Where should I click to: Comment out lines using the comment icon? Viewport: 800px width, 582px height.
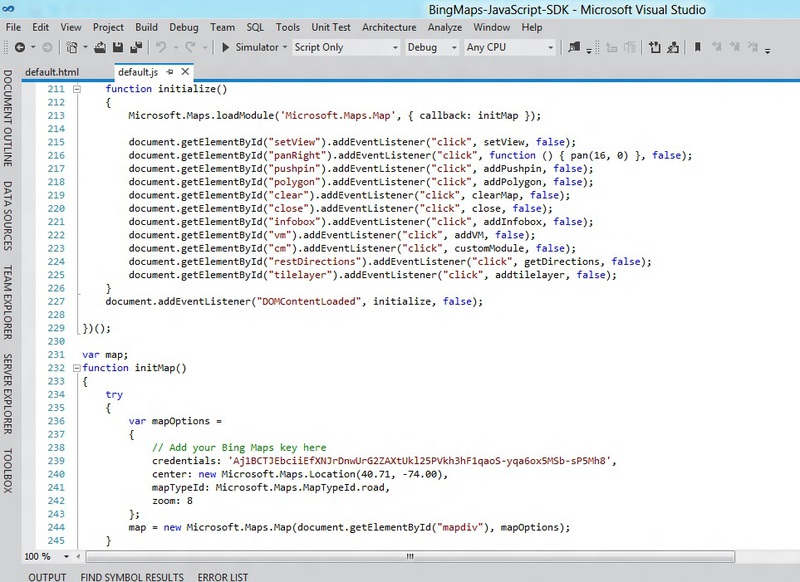(x=655, y=47)
